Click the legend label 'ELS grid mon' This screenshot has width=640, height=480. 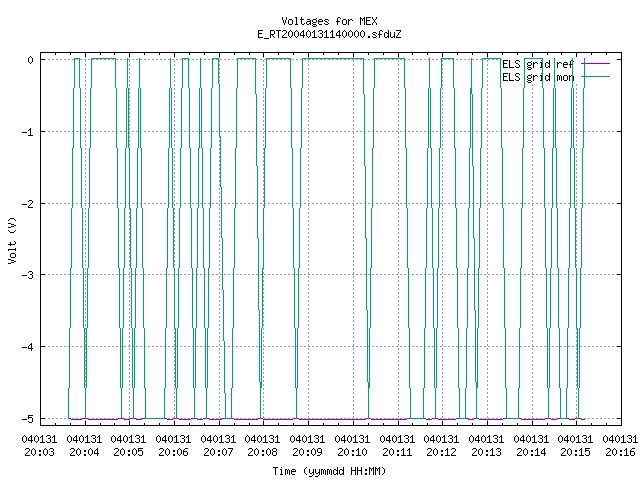point(538,77)
